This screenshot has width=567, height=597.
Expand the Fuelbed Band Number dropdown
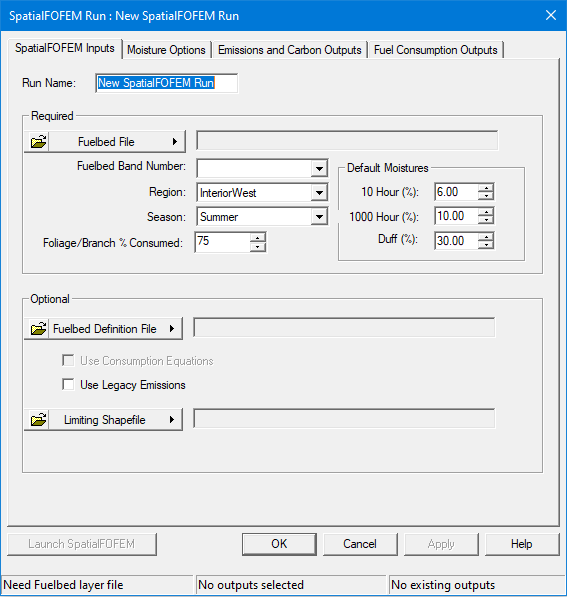[319, 168]
